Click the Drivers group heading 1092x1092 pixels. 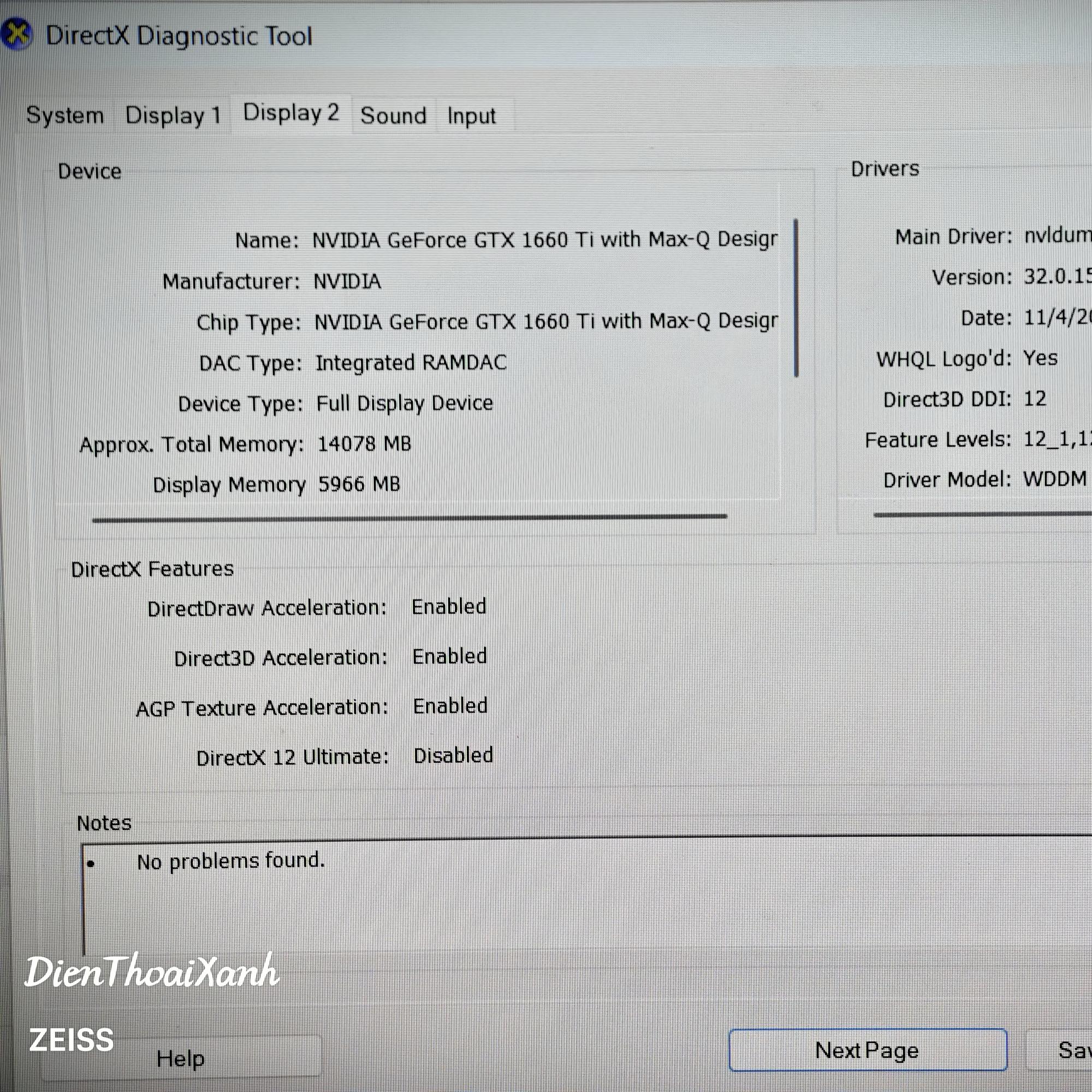pyautogui.click(x=885, y=168)
